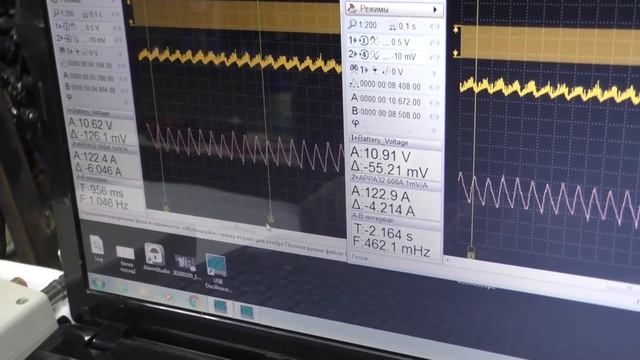Click Δ:-126.1 mV readout in left window

[98, 135]
